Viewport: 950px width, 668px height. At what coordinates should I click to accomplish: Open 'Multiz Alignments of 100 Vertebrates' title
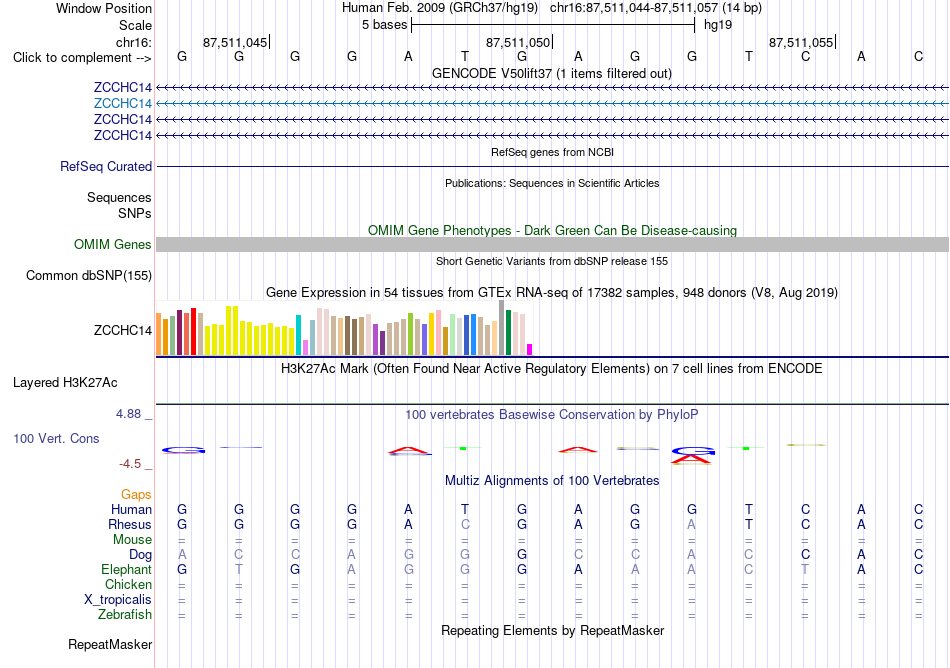(552, 481)
